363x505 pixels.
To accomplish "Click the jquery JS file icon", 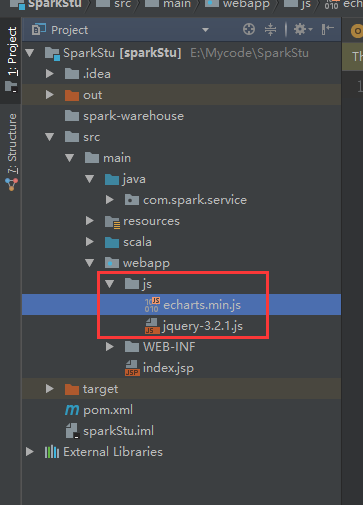I will tap(152, 326).
